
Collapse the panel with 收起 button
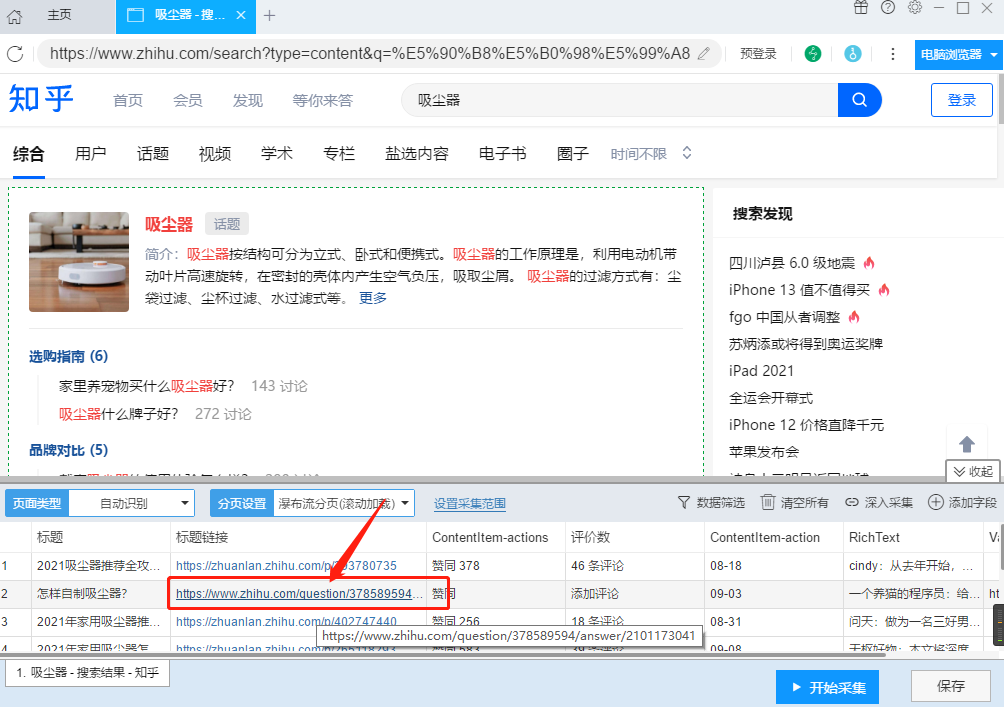[x=973, y=471]
